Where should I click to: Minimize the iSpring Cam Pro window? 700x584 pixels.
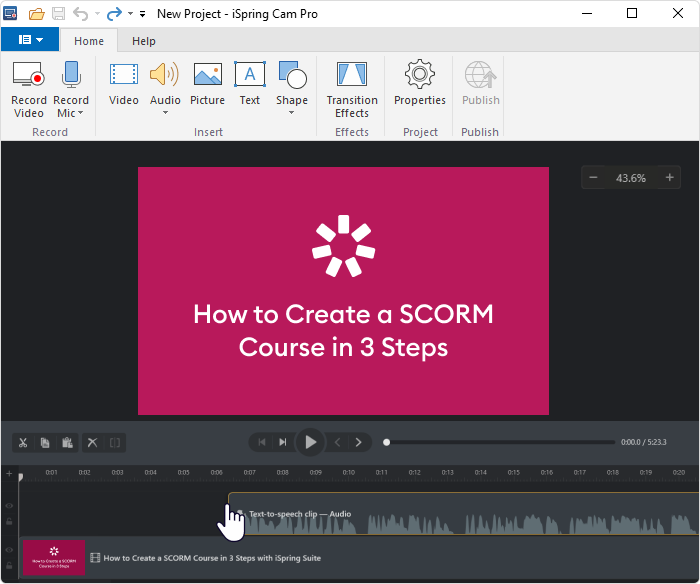click(587, 13)
